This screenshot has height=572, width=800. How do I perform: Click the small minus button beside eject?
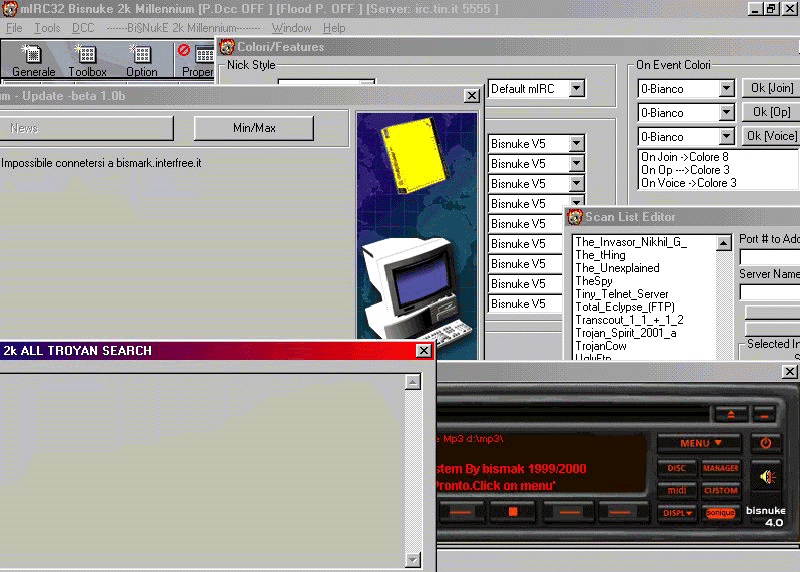point(764,414)
